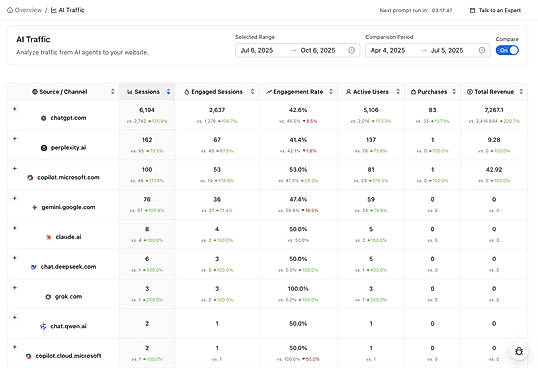The width and height of the screenshot is (538, 368).
Task: Click the flame icon in Engaged Sessions header
Action: coord(187,92)
